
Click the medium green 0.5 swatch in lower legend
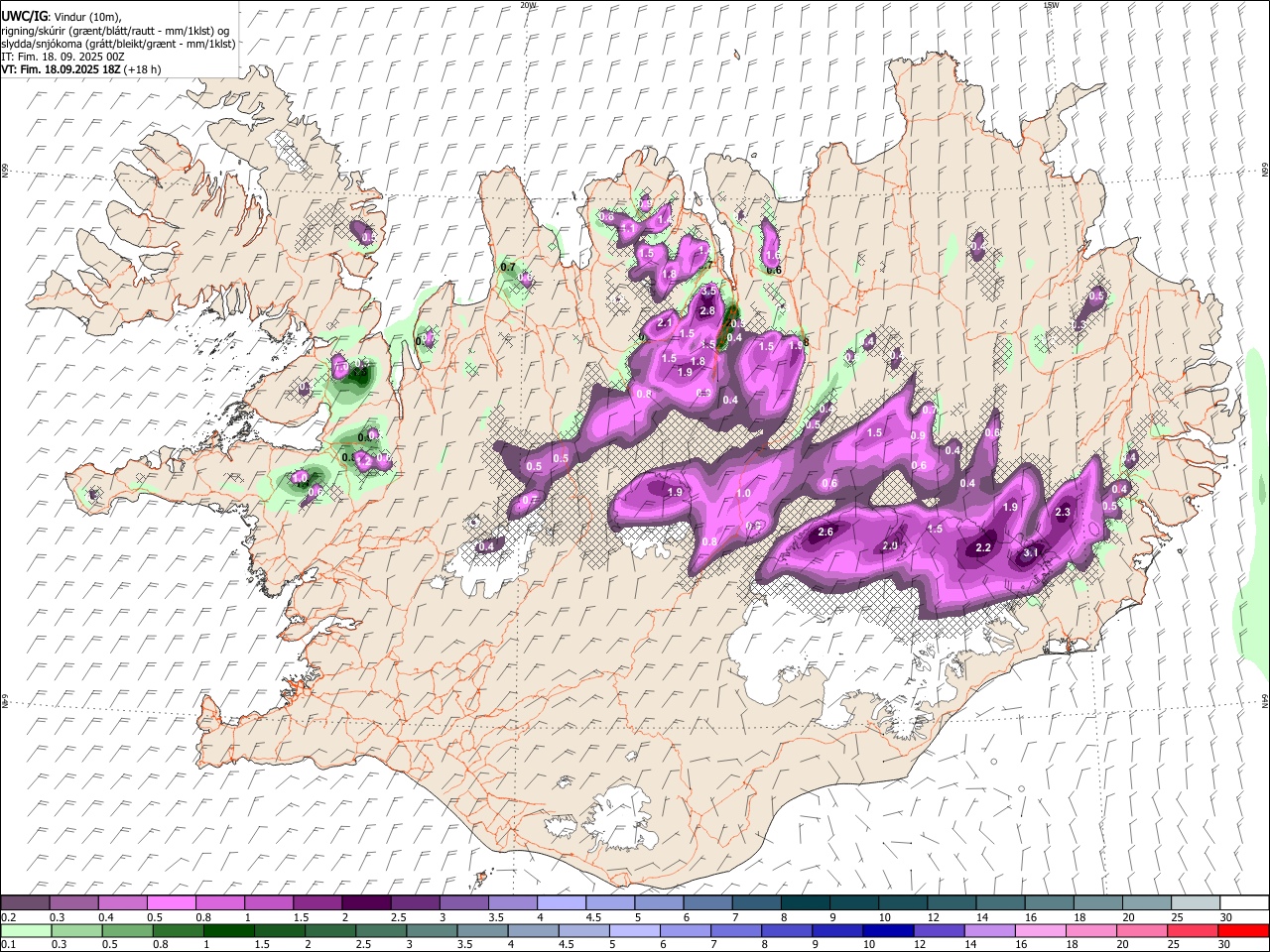click(127, 930)
